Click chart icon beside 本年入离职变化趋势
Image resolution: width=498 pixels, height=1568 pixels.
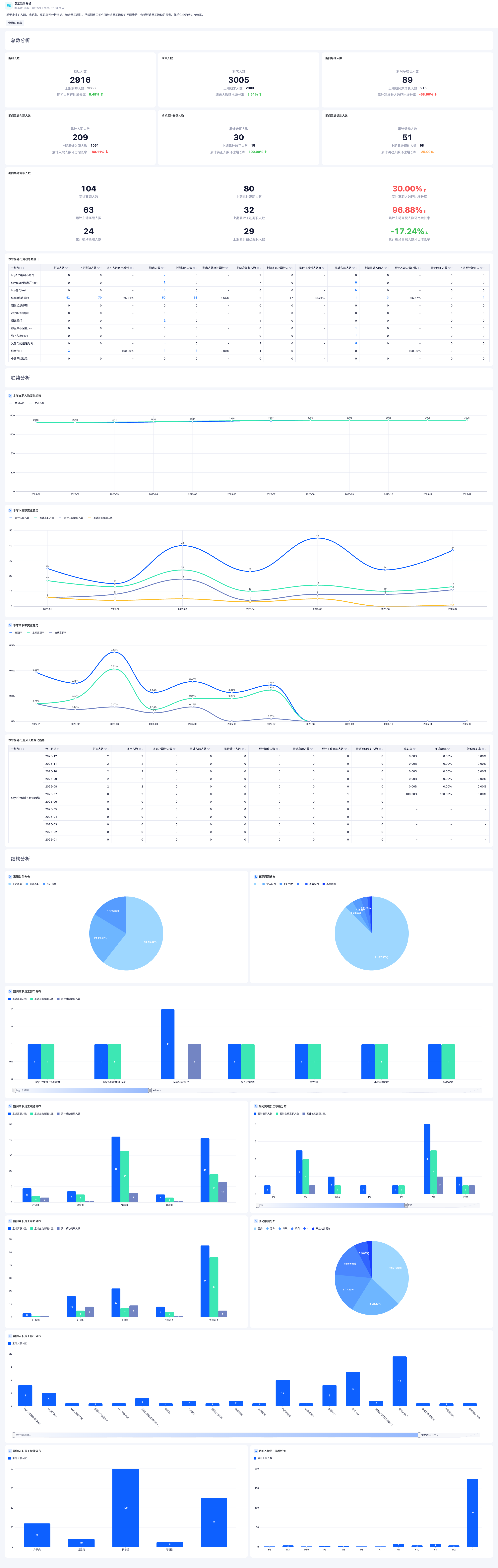pyautogui.click(x=10, y=511)
